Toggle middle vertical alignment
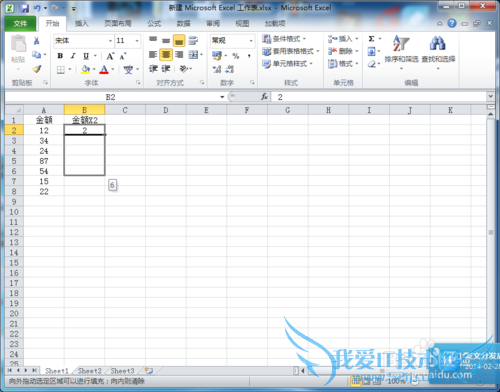500x392 pixels. (166, 40)
